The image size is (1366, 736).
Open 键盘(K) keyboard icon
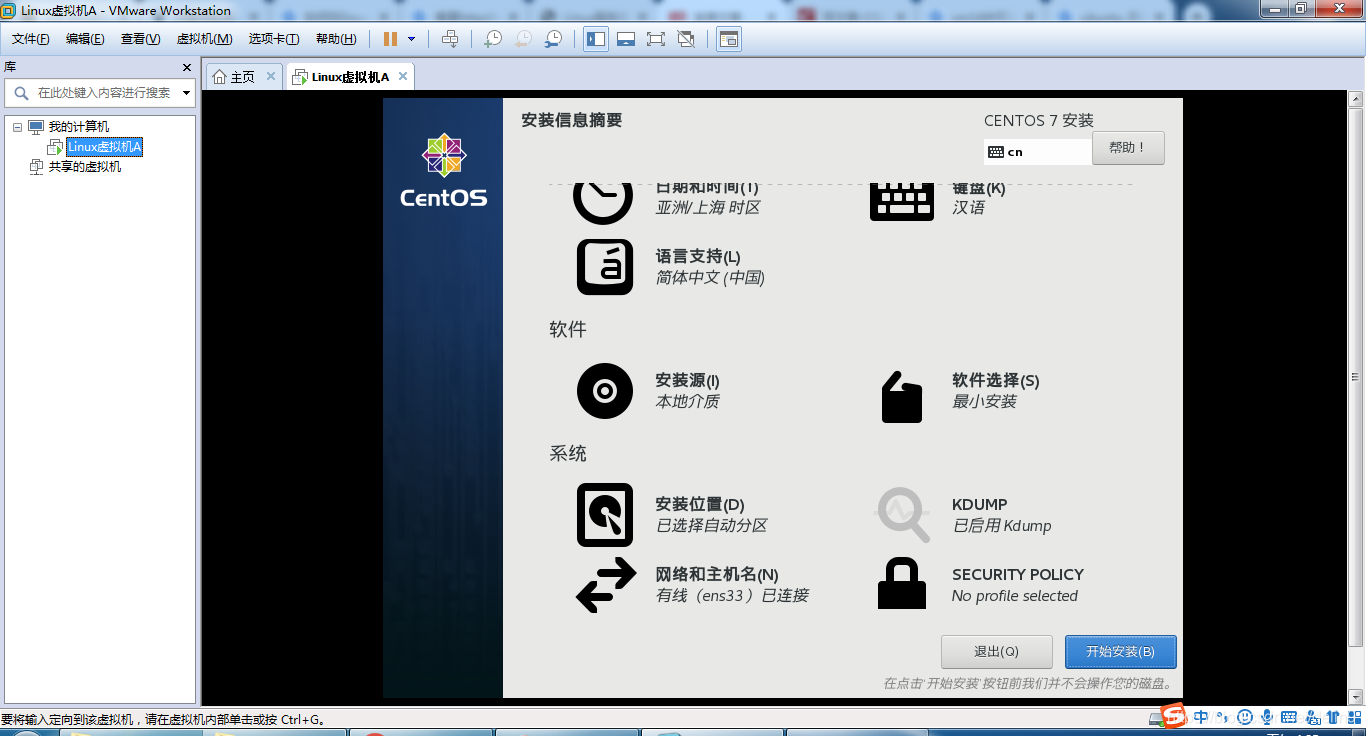pos(902,202)
